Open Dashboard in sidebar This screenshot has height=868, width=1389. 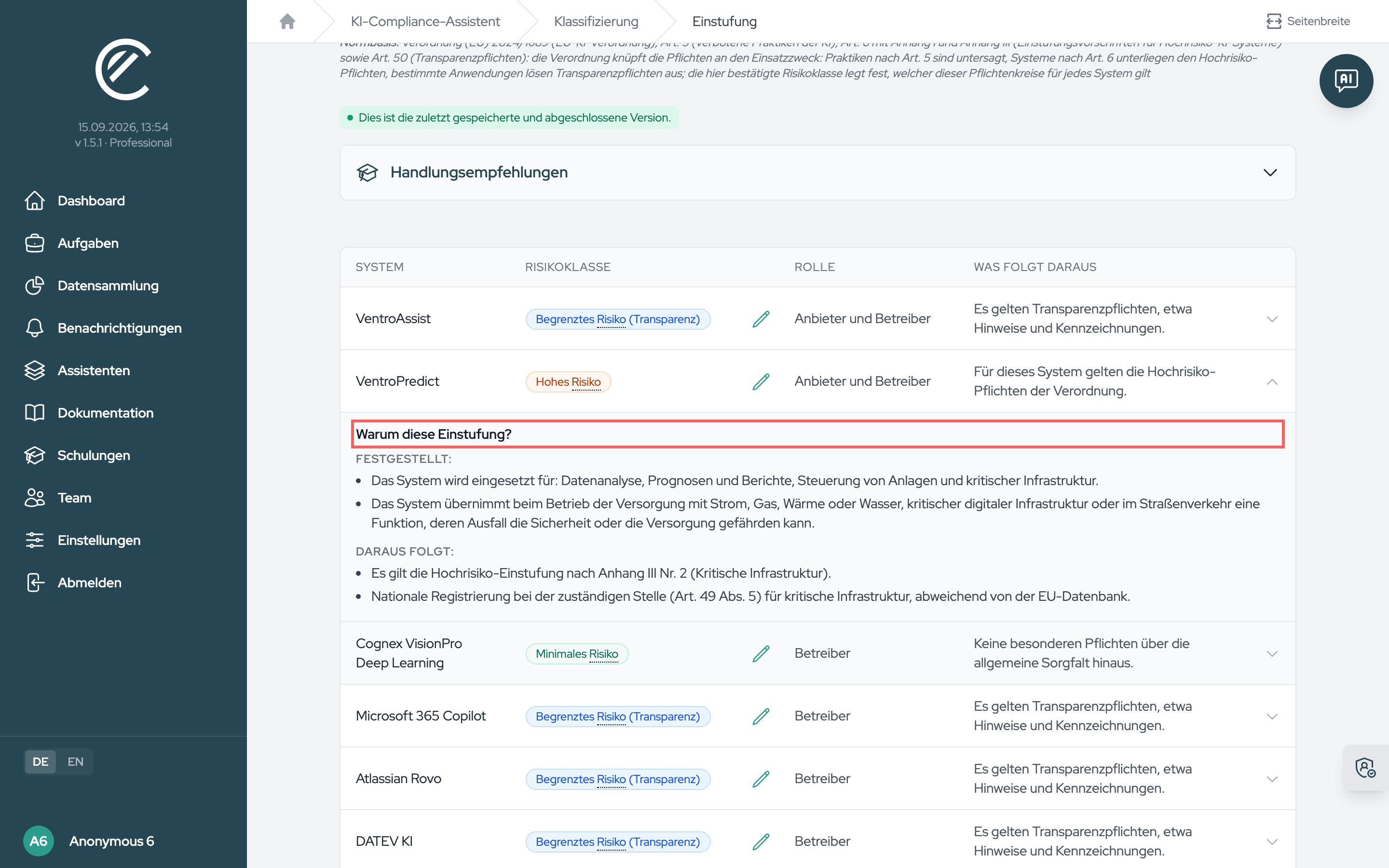[x=75, y=201]
